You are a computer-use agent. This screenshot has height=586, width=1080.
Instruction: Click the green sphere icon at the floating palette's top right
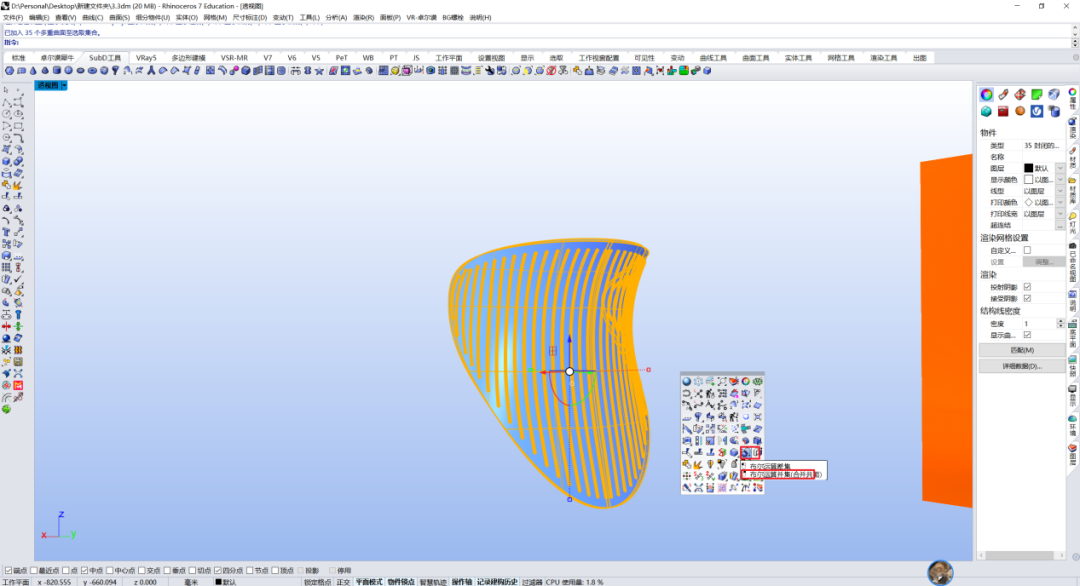pos(758,381)
